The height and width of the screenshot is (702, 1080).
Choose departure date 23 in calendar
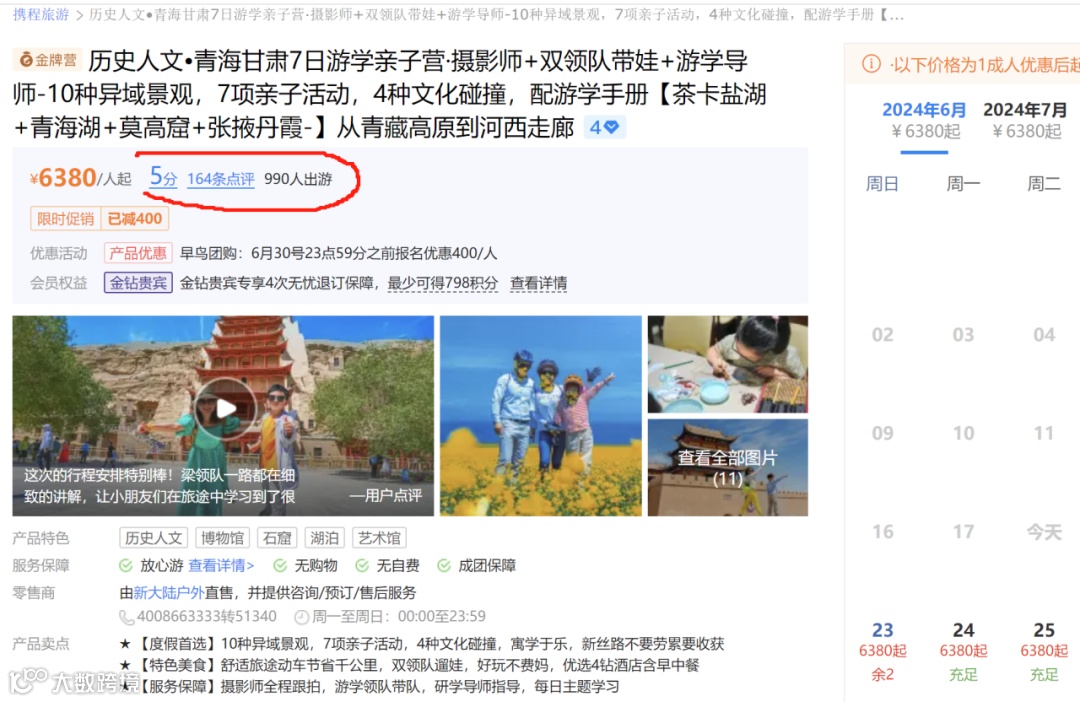pos(882,651)
